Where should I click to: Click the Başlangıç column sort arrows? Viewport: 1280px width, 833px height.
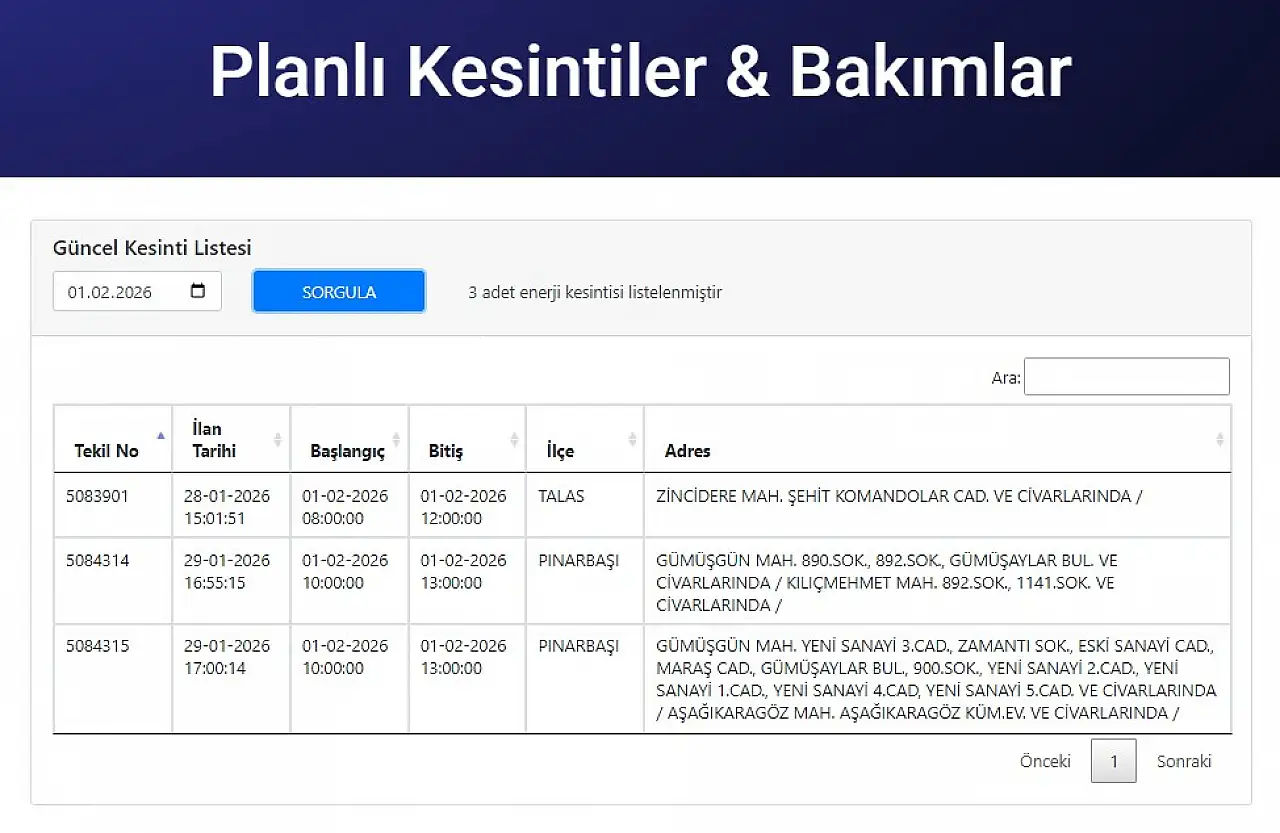point(396,439)
